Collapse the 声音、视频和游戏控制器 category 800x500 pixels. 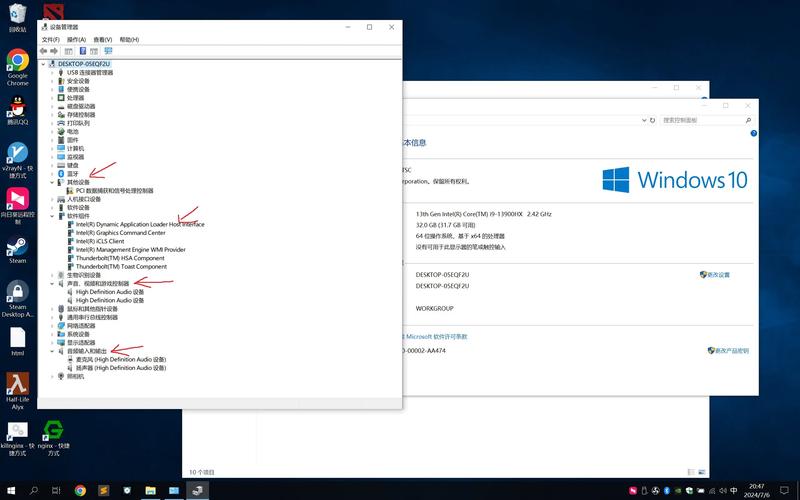[x=52, y=283]
